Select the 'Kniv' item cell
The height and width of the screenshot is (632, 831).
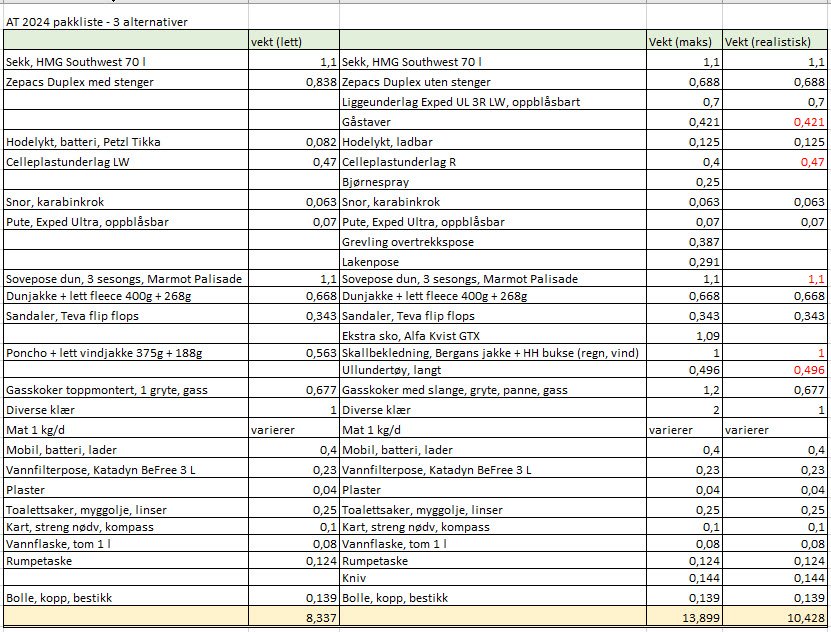494,578
